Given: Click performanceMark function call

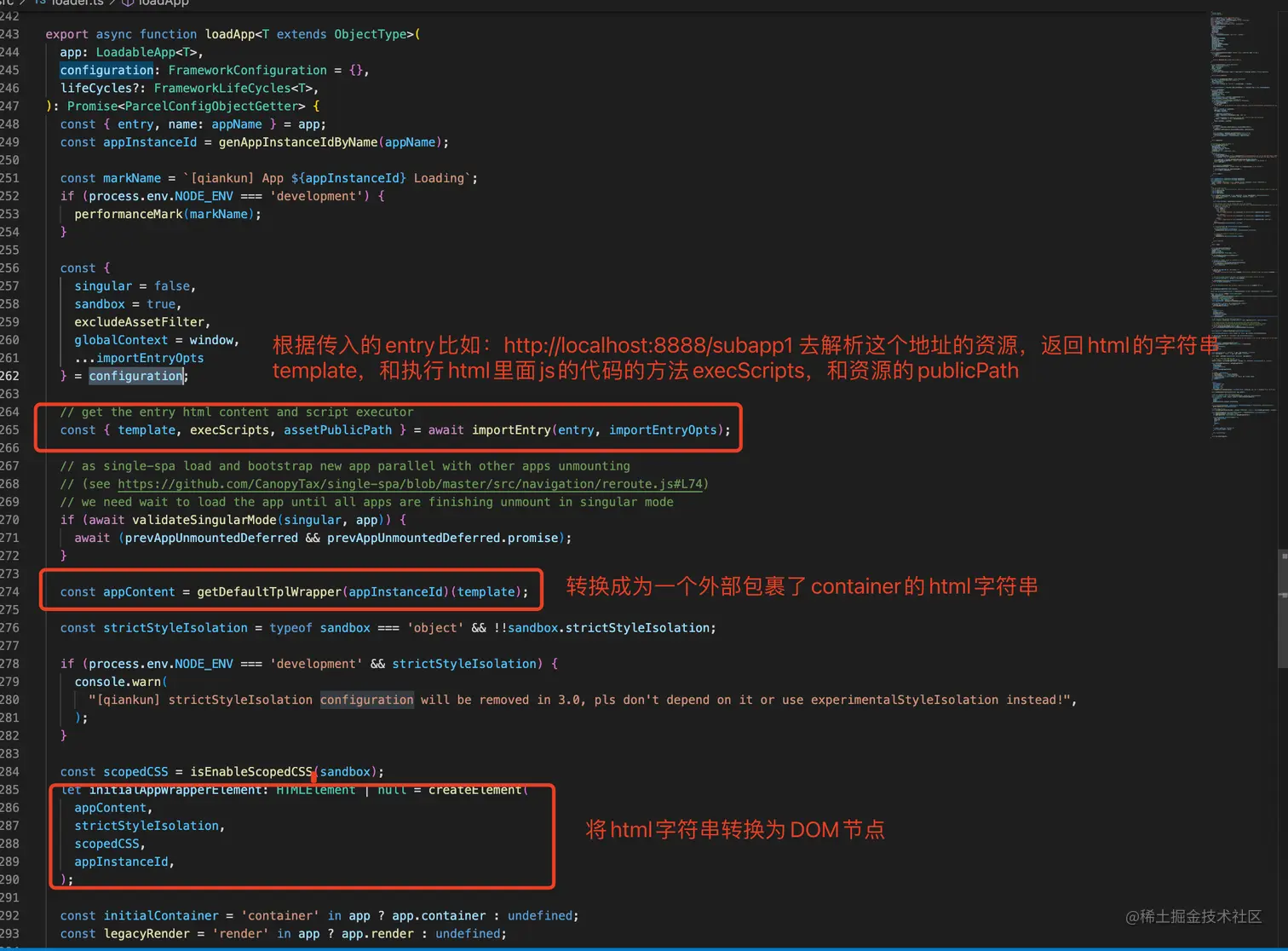Looking at the screenshot, I should click(129, 214).
